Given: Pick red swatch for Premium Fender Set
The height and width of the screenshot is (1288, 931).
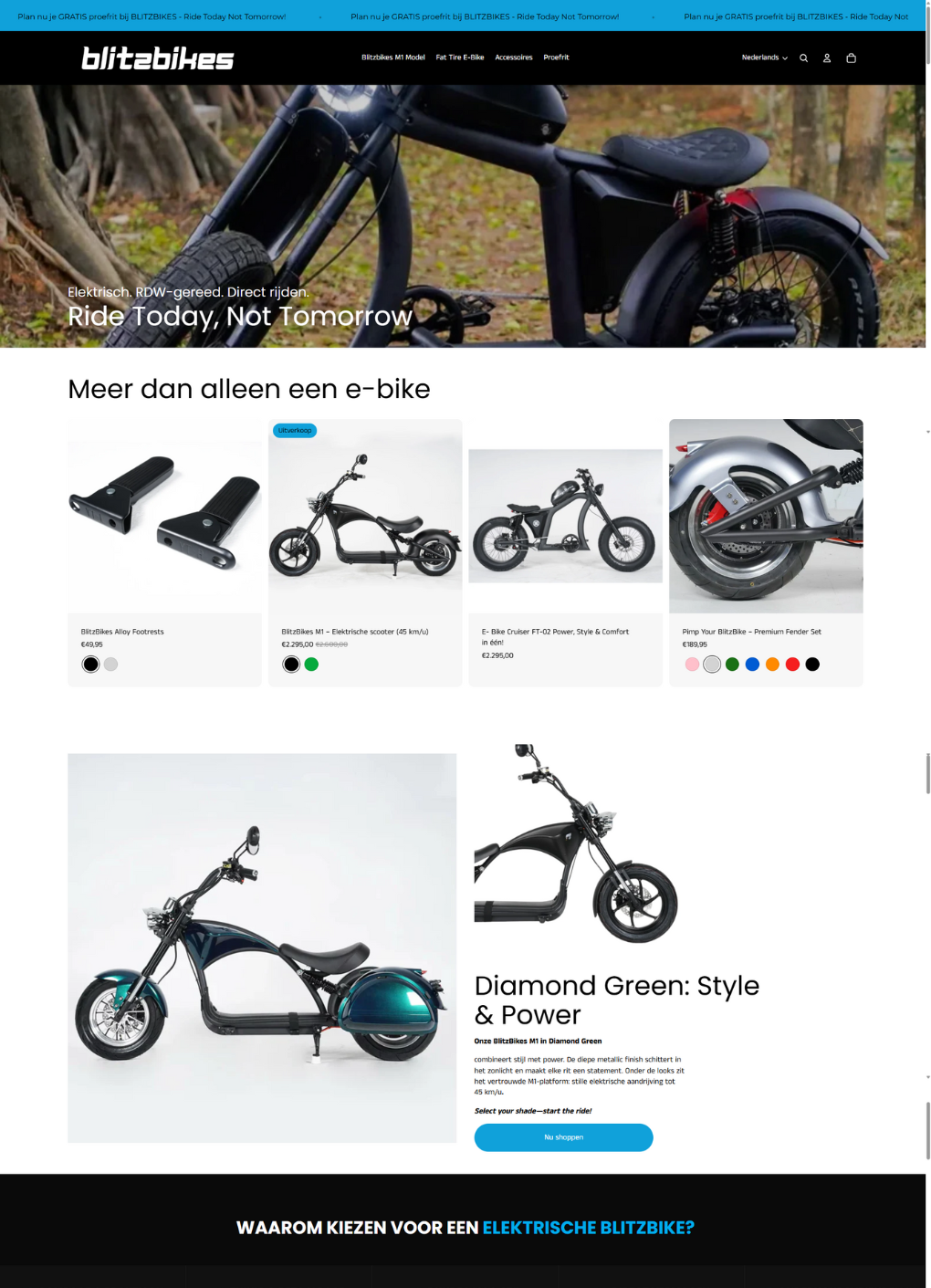Looking at the screenshot, I should [792, 665].
